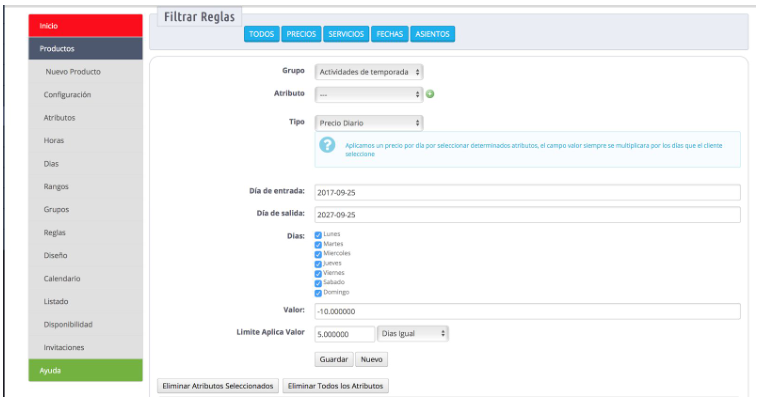
Task: Filter rules by PRECIOS
Action: 301,34
